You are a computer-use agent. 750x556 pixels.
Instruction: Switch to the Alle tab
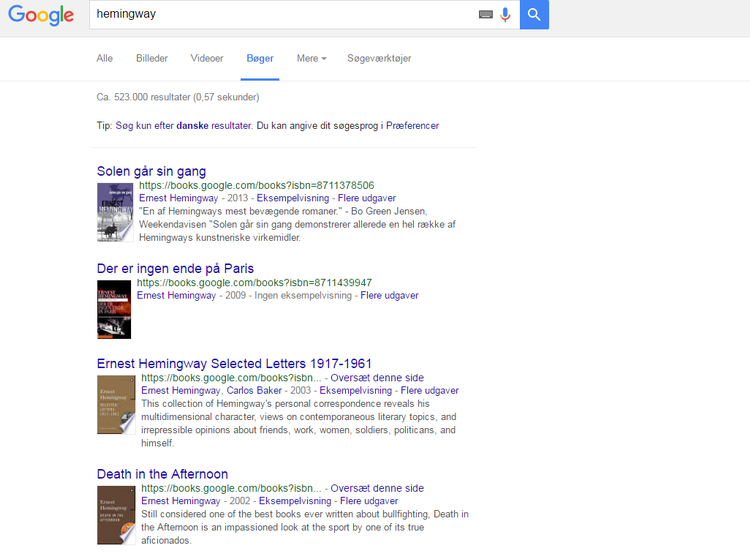coord(105,58)
